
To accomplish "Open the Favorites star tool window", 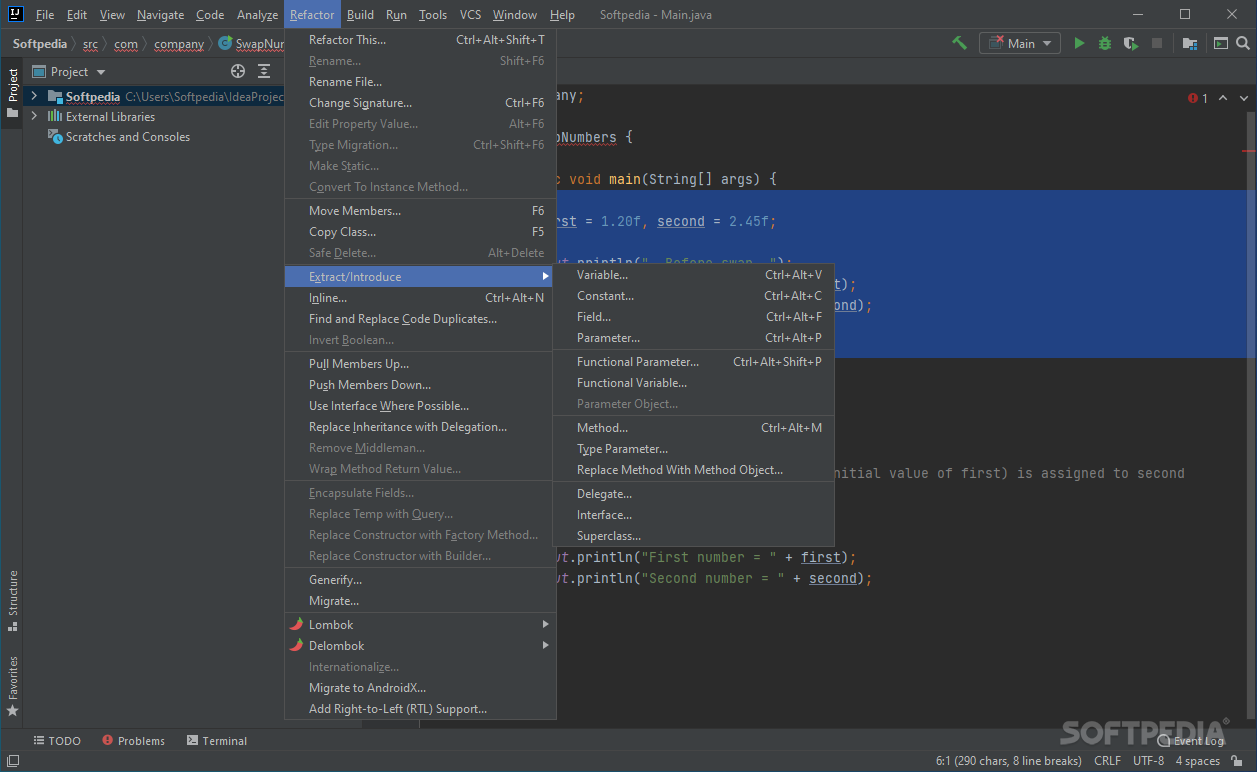I will click(x=13, y=686).
